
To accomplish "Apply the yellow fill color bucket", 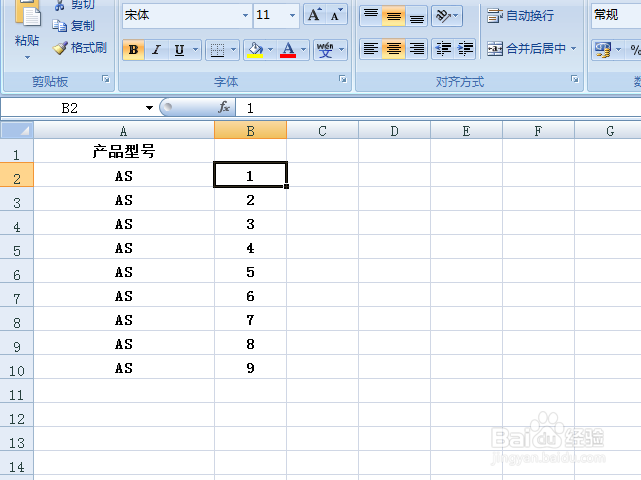I will 255,50.
